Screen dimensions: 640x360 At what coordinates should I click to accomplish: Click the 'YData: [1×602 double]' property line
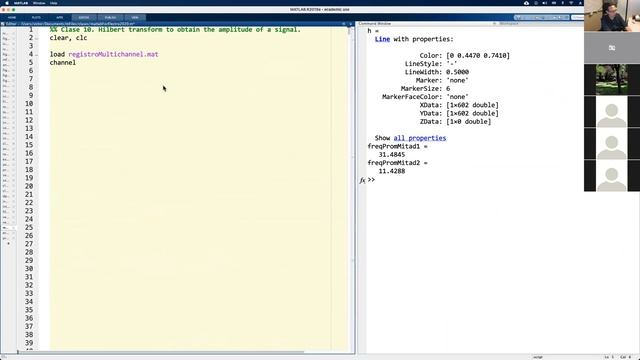[x=459, y=113]
